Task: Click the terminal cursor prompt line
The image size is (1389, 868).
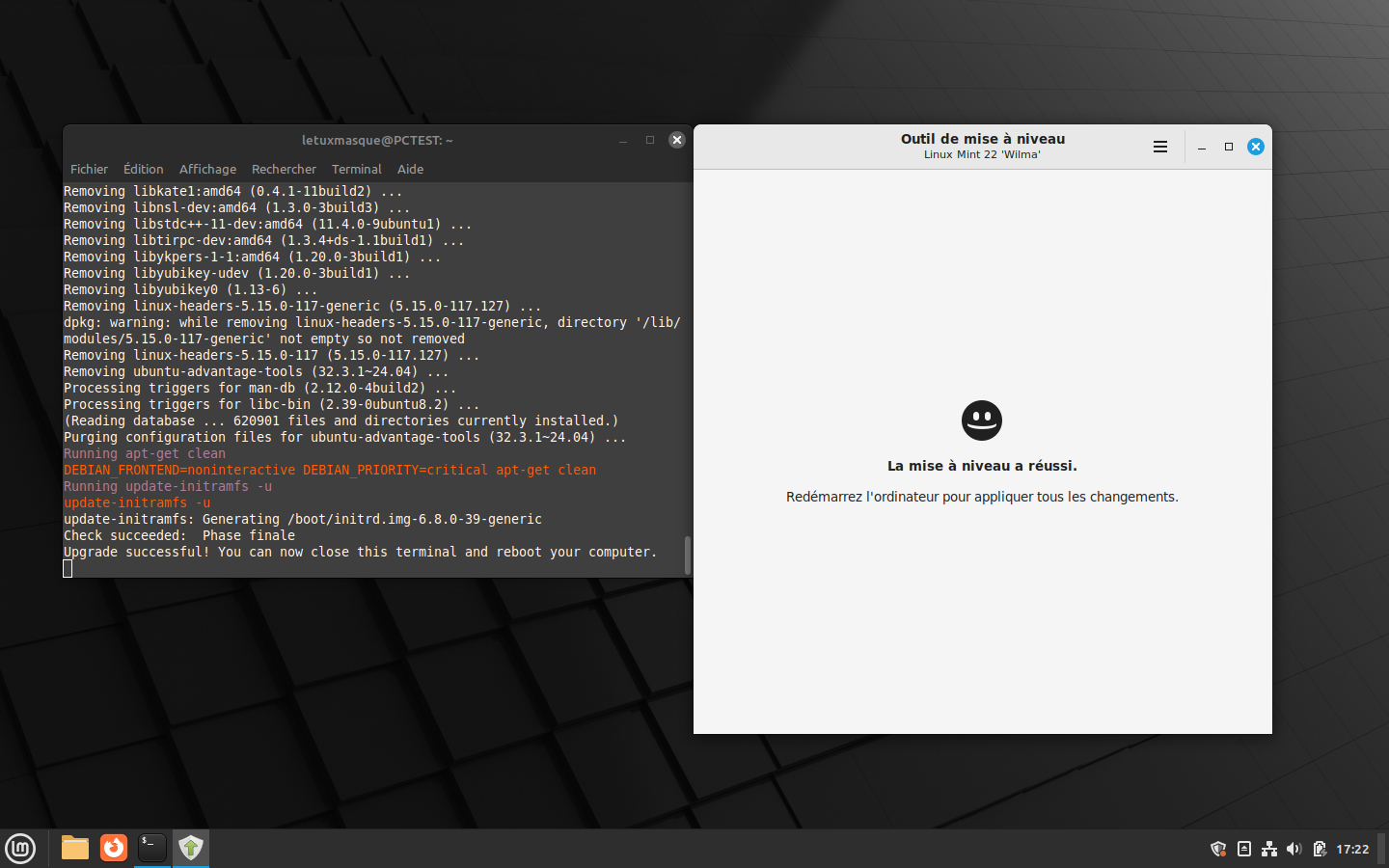Action: coord(68,568)
